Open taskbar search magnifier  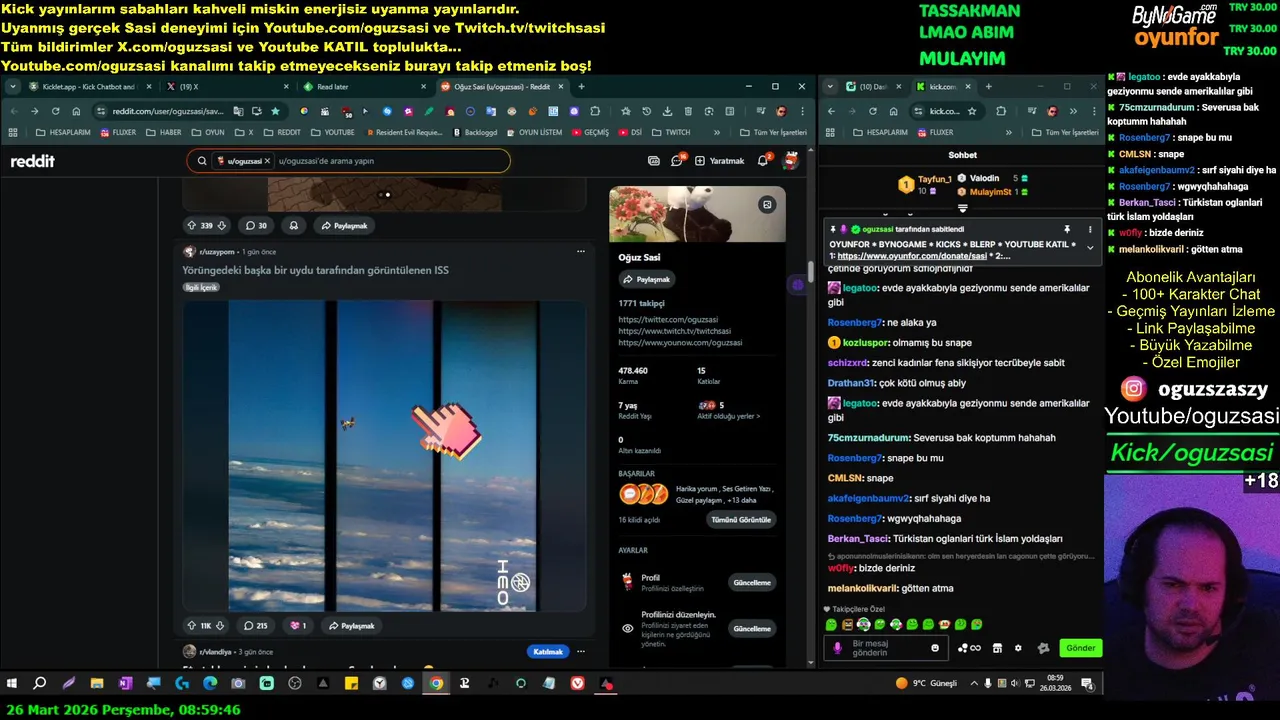click(x=40, y=683)
